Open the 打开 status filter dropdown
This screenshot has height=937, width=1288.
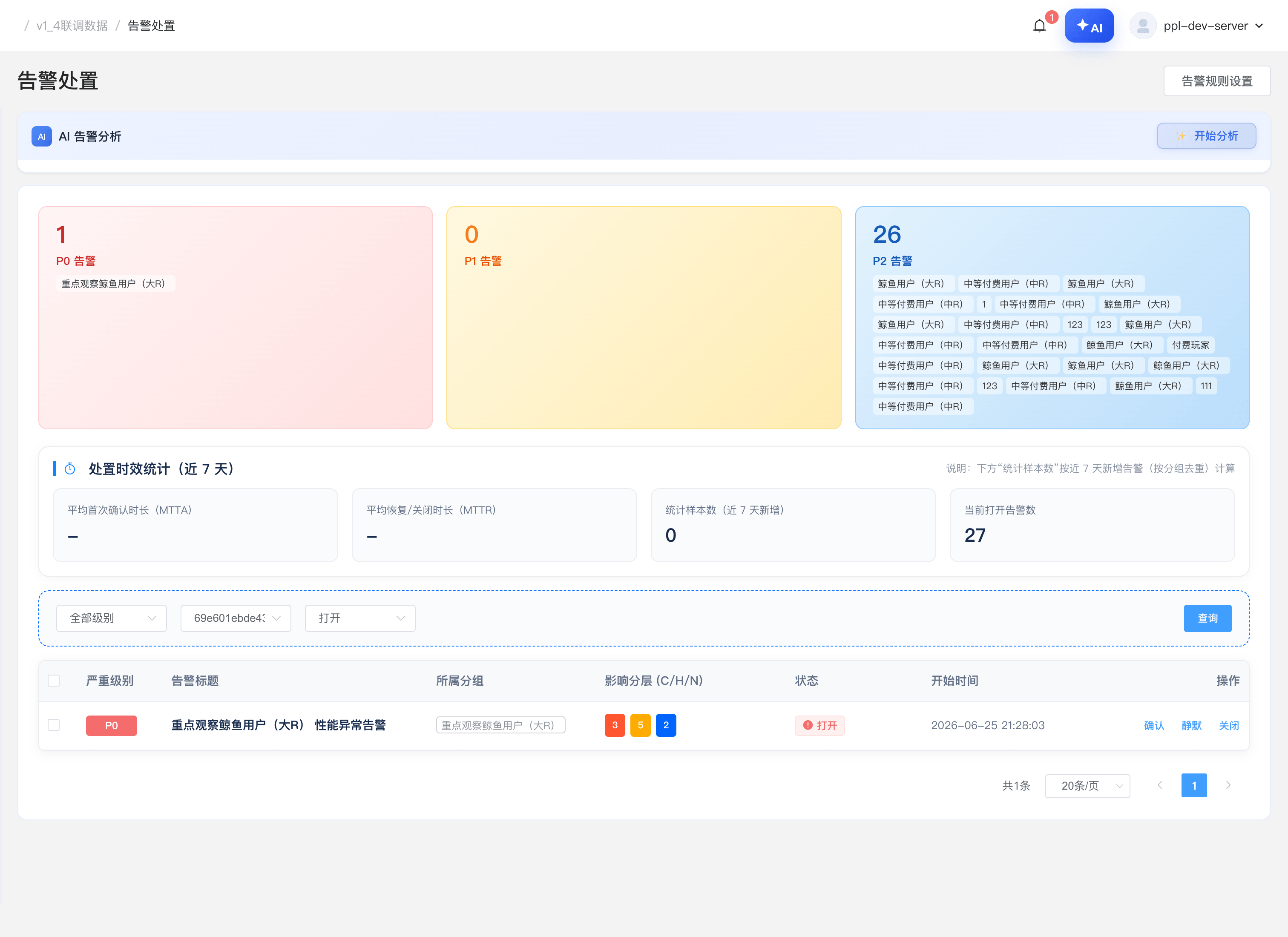(360, 618)
